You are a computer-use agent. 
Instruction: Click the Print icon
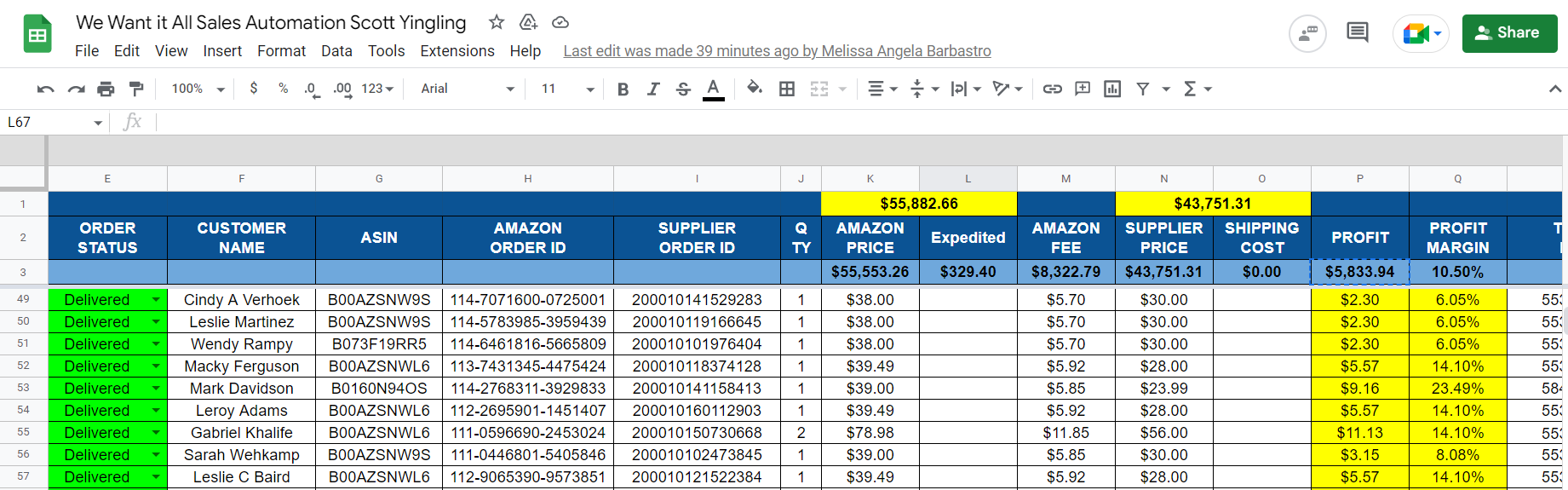pos(106,89)
